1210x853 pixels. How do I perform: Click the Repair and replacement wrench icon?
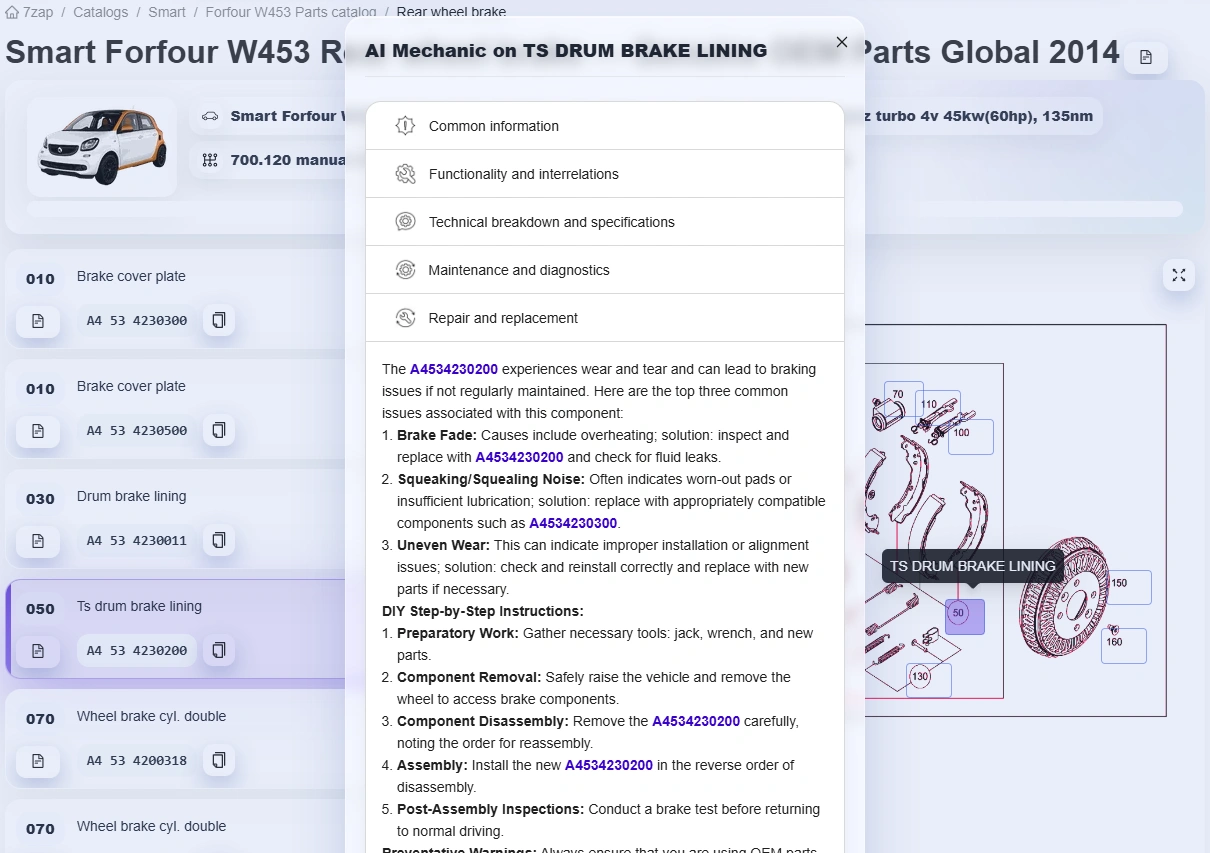(405, 318)
